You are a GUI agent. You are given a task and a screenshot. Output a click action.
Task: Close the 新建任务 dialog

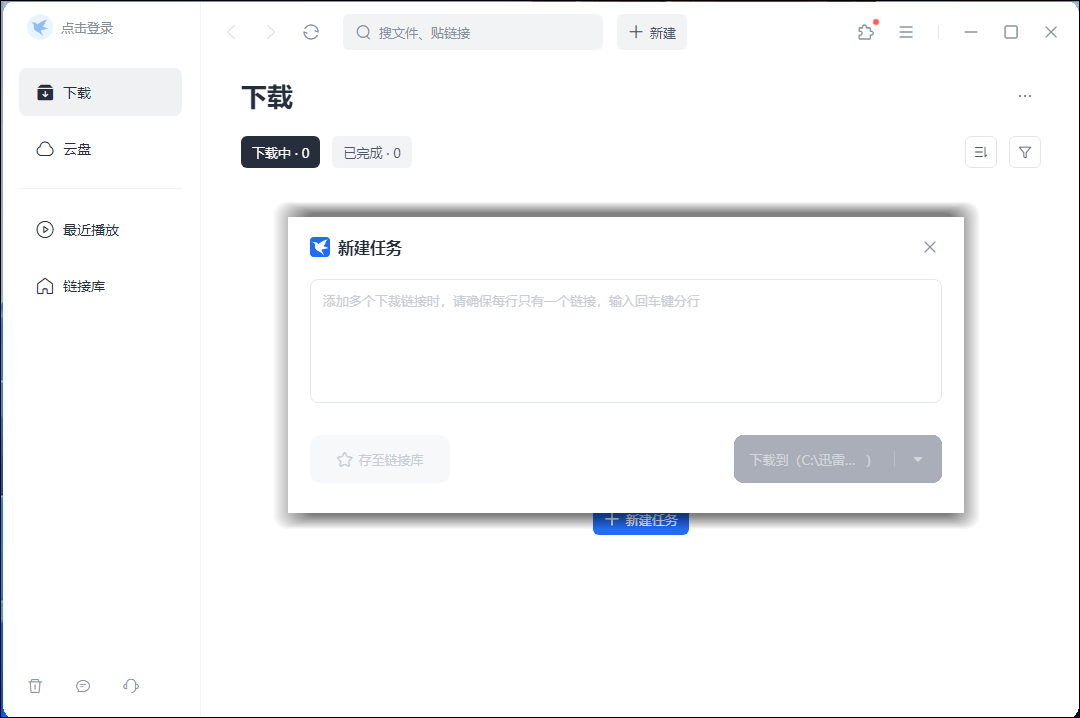coord(930,247)
